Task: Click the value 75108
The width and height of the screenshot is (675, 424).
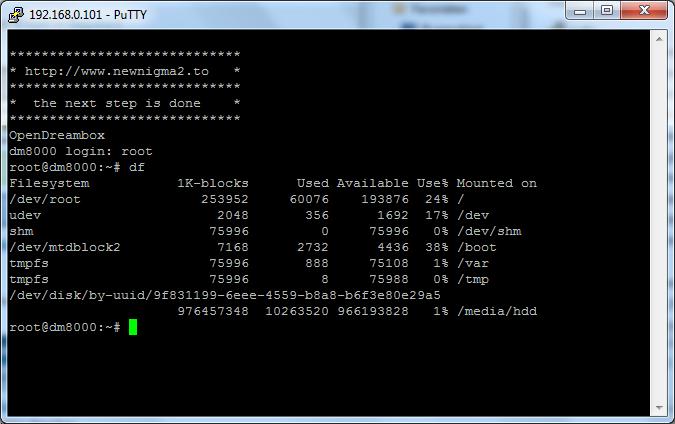Action: click(389, 263)
